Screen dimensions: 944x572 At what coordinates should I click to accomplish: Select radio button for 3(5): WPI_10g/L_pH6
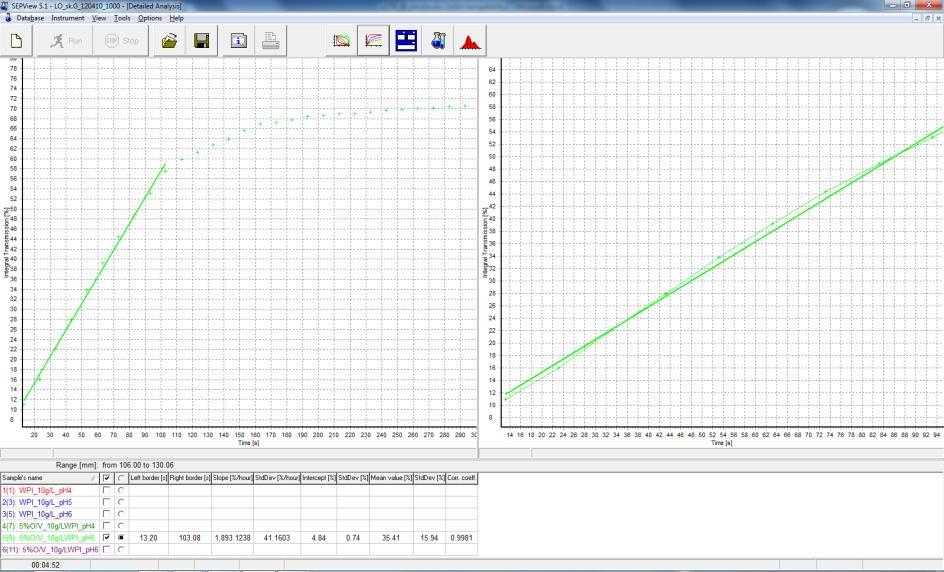tap(121, 514)
